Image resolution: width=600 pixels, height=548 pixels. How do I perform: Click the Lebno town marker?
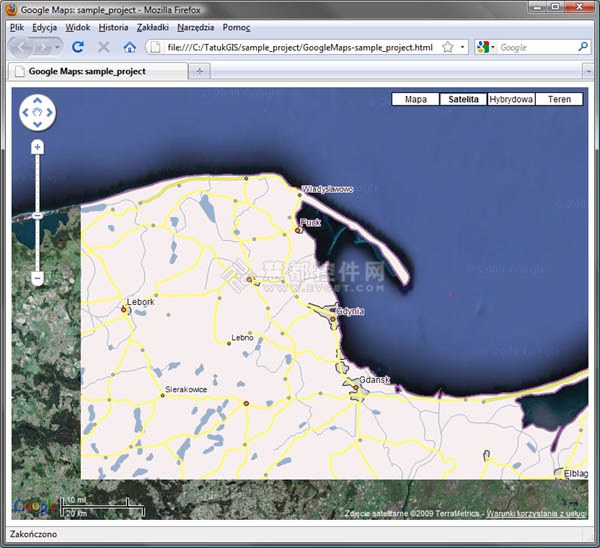(x=229, y=344)
